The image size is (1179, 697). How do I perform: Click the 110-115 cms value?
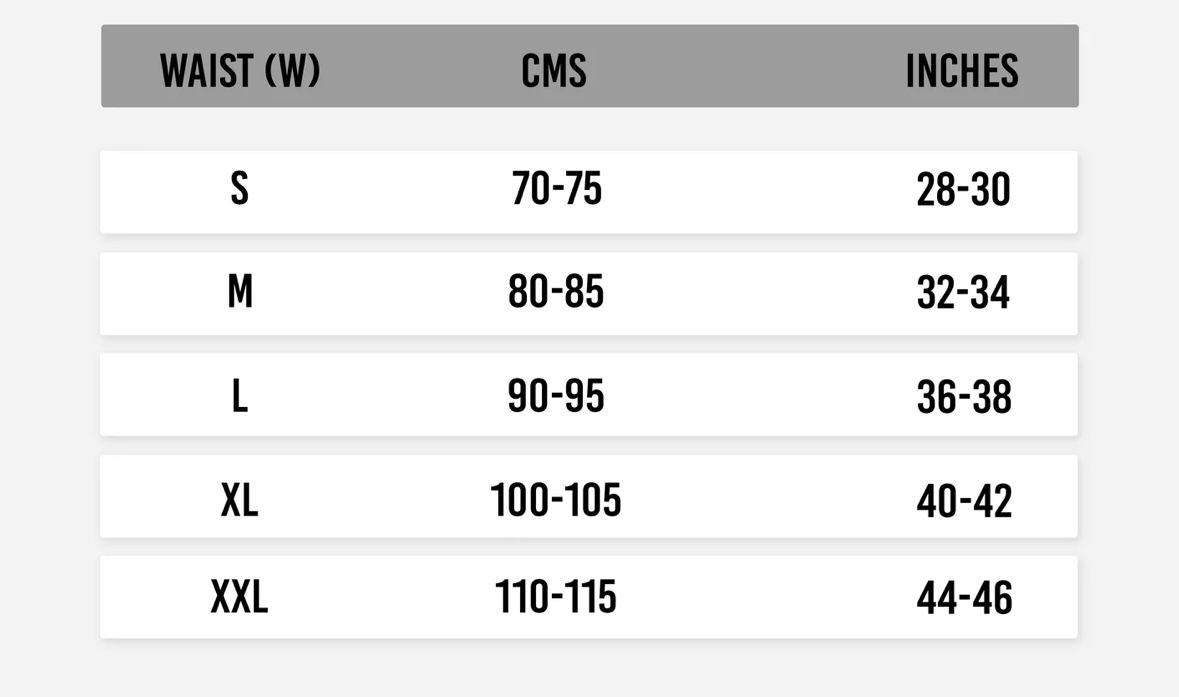(556, 597)
